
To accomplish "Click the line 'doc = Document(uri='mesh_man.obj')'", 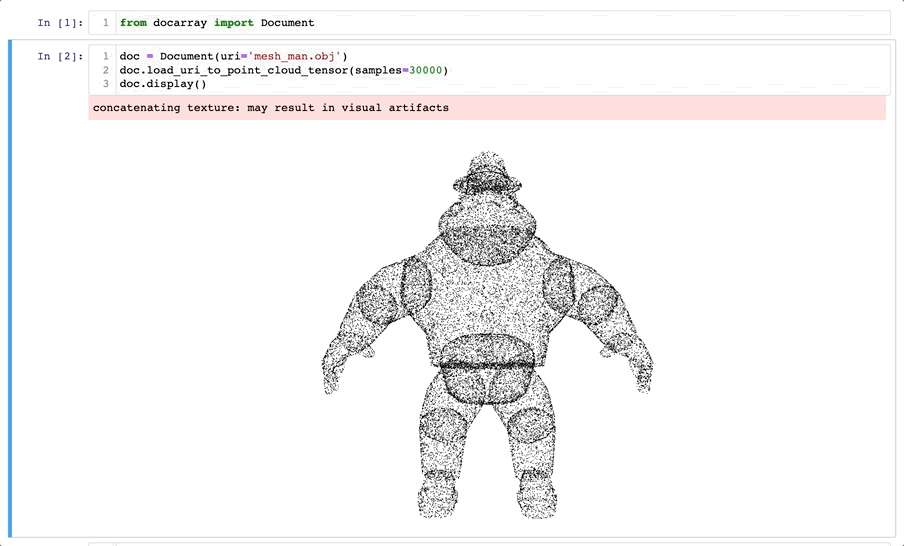I will tap(233, 57).
